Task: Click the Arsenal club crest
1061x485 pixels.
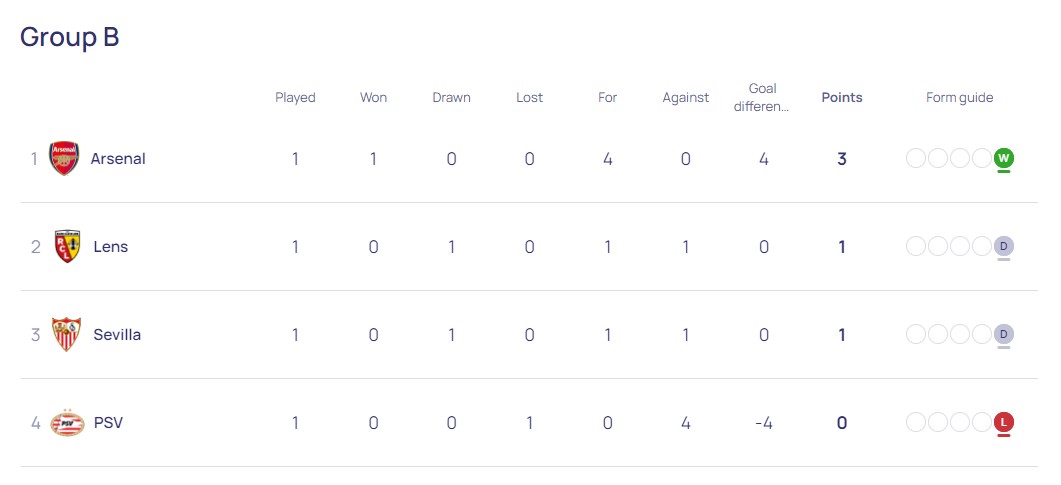Action: coord(64,159)
